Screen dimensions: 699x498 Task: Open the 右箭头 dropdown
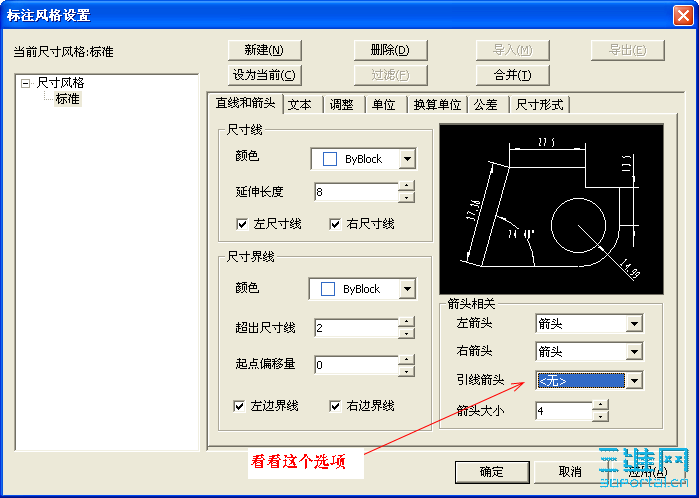(x=633, y=352)
